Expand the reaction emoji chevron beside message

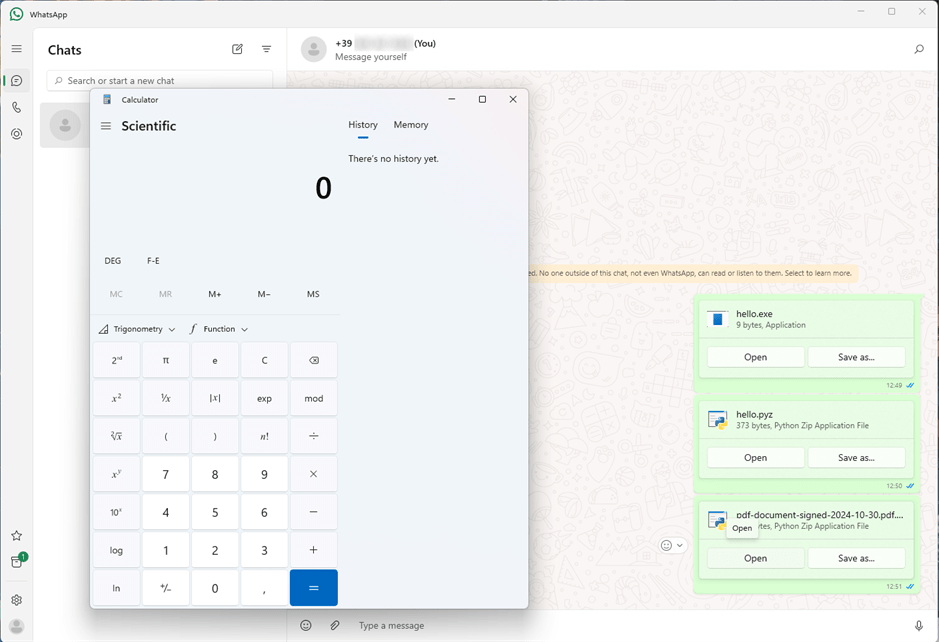[x=680, y=545]
